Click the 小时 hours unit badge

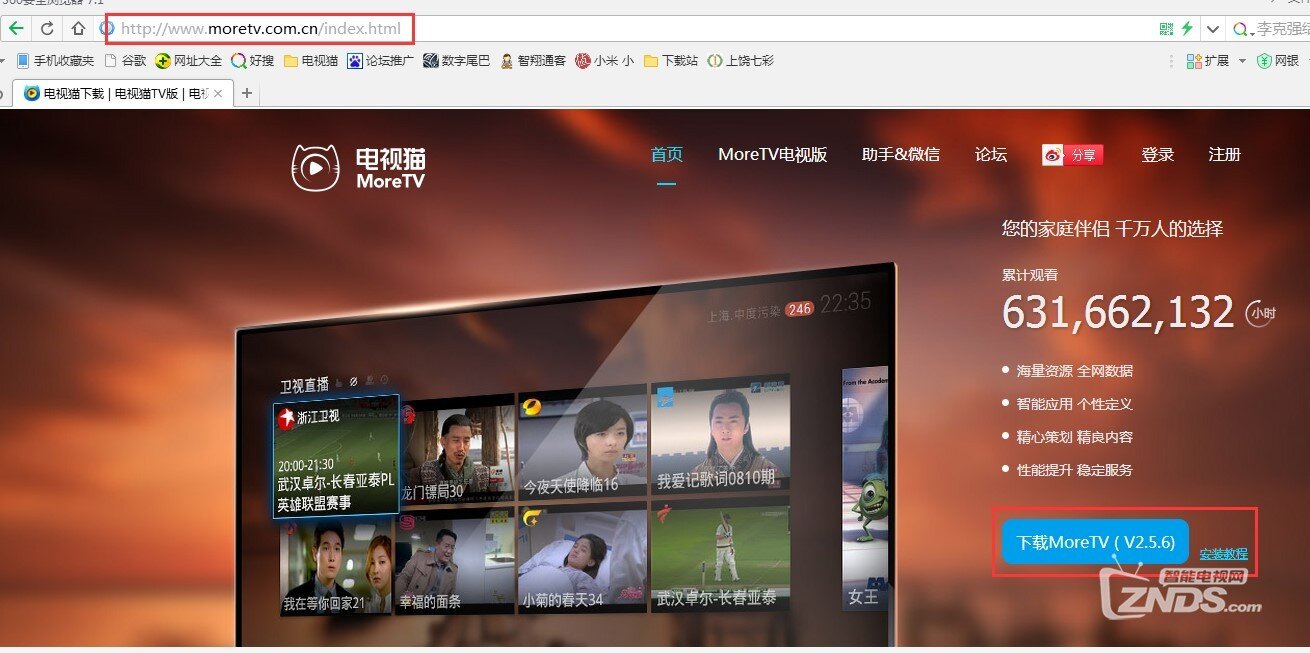tap(1262, 313)
